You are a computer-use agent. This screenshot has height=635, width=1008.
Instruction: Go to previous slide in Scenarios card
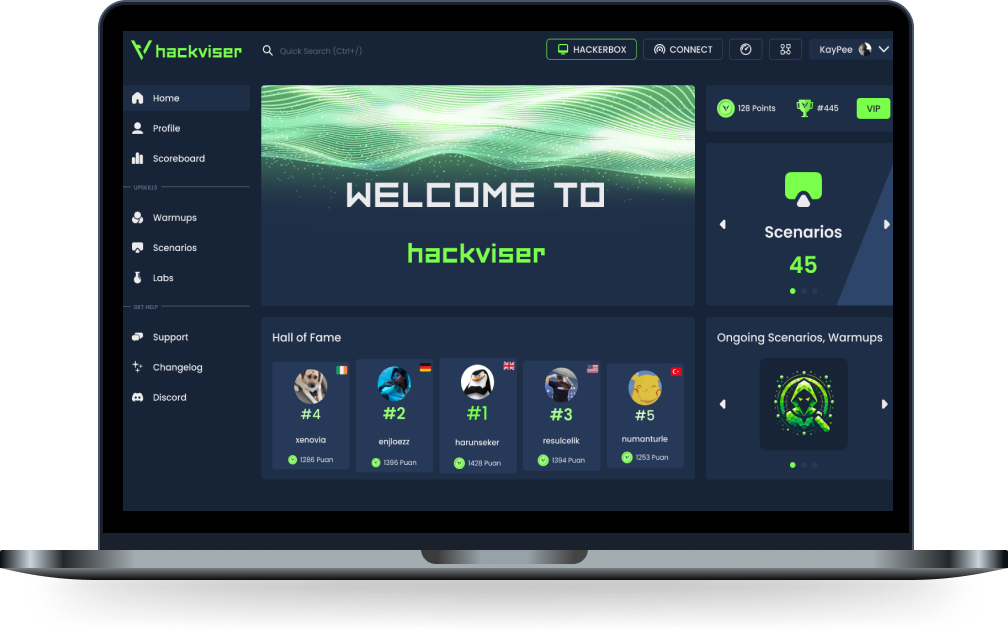point(723,224)
